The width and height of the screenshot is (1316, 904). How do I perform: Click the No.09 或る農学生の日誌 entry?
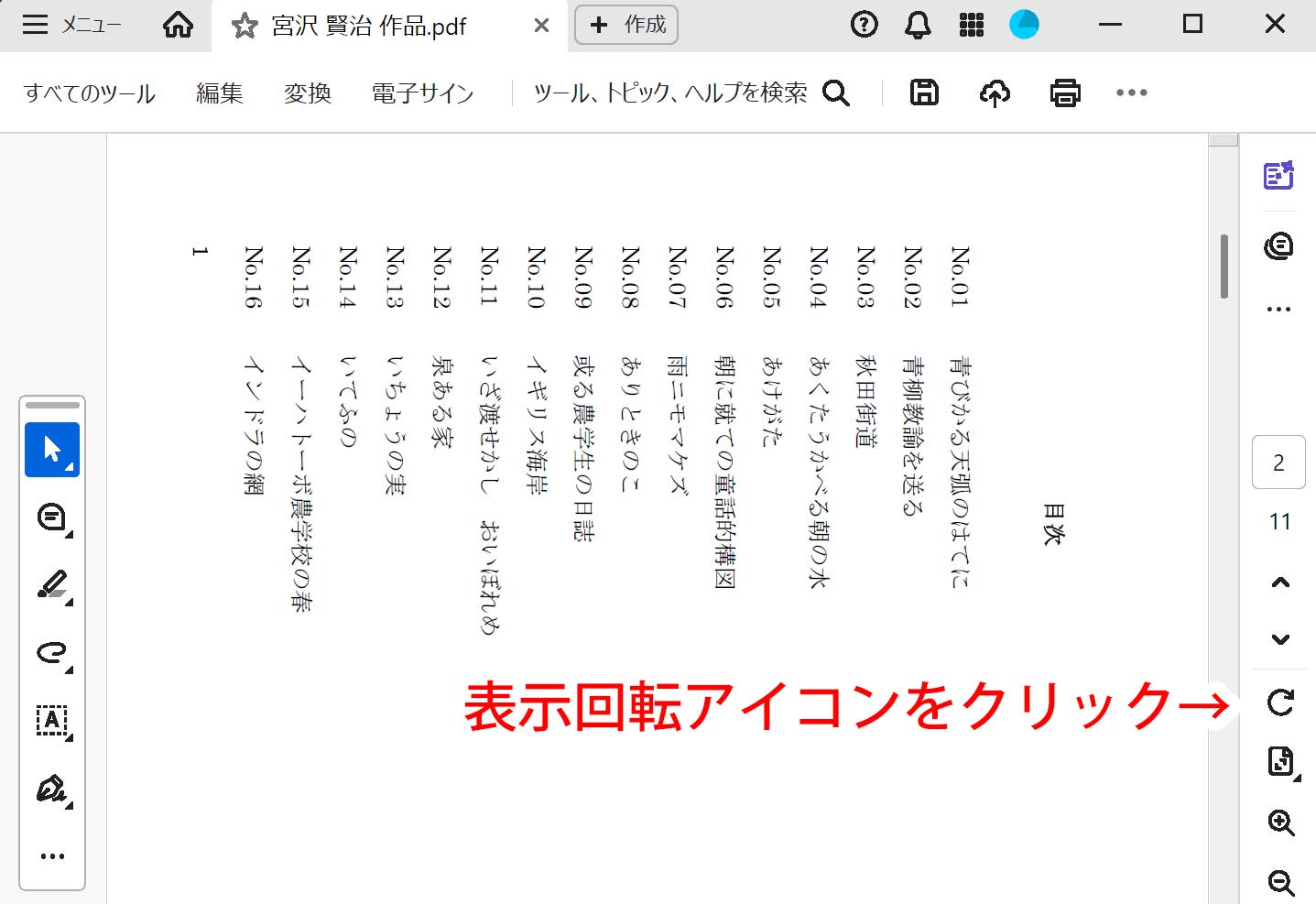(583, 393)
